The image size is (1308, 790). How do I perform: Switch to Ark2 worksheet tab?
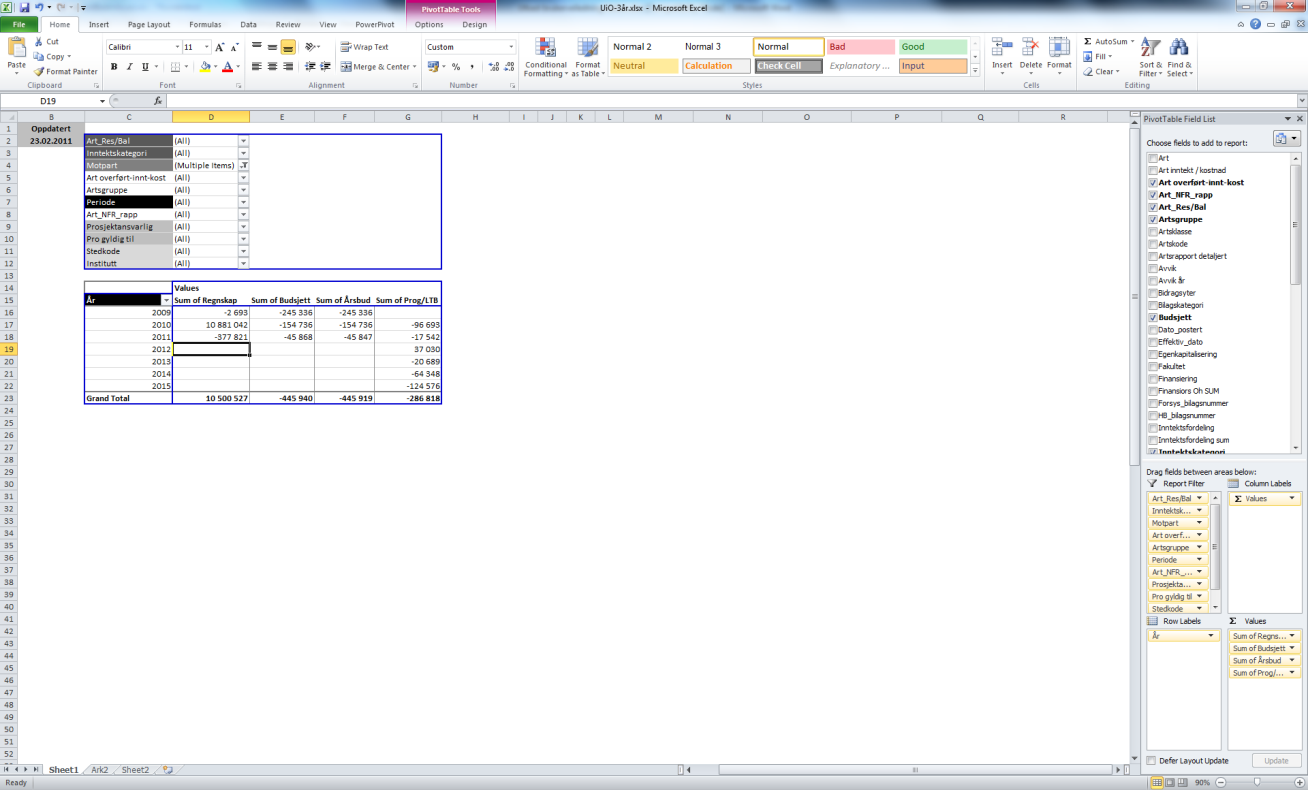point(99,770)
